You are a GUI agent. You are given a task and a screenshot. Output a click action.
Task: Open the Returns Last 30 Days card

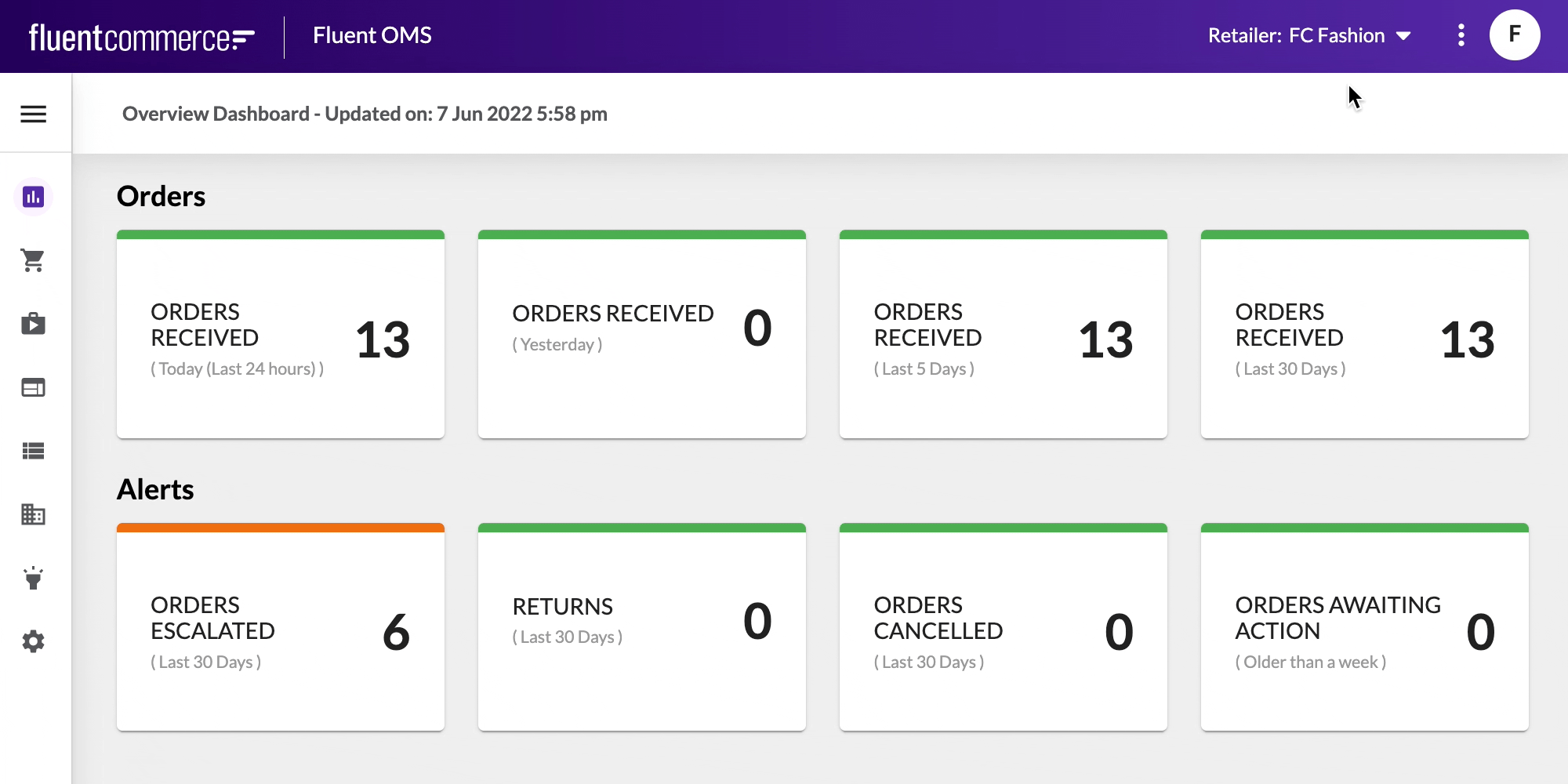click(641, 627)
